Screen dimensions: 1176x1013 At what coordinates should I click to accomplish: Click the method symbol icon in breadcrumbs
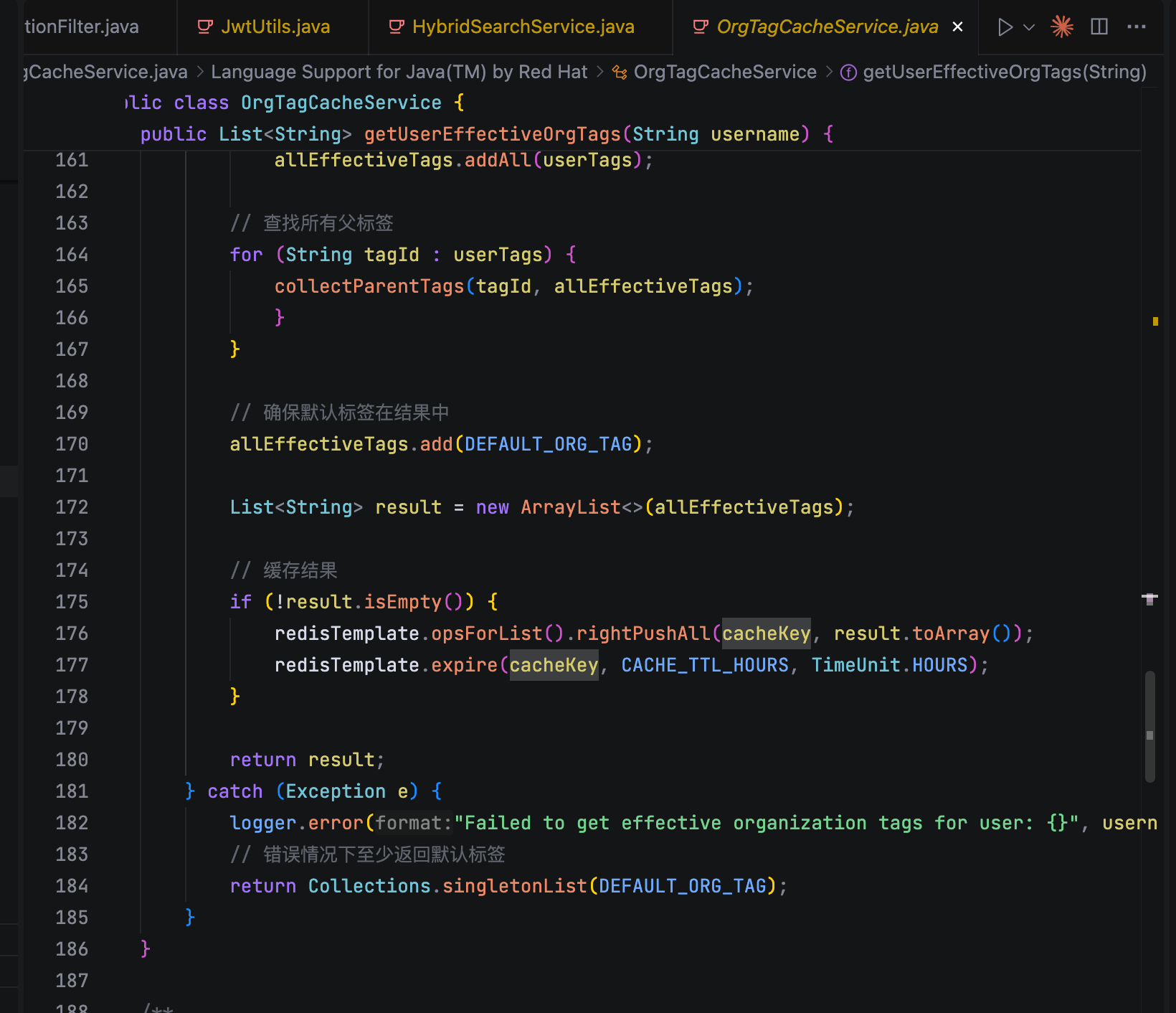click(848, 72)
